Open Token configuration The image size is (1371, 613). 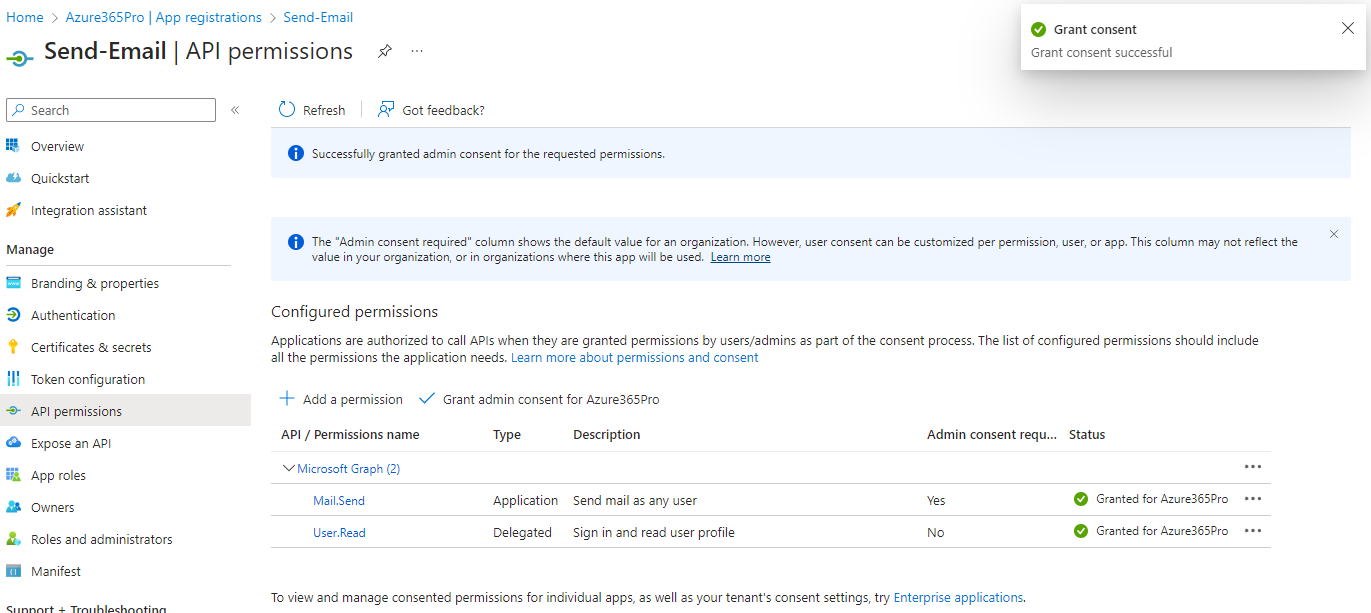pyautogui.click(x=88, y=379)
